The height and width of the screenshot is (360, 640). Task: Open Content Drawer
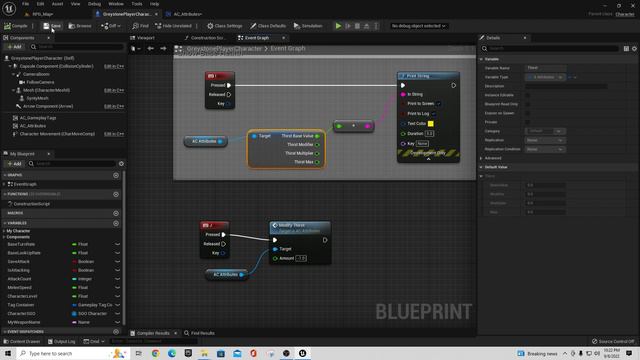coord(22,341)
